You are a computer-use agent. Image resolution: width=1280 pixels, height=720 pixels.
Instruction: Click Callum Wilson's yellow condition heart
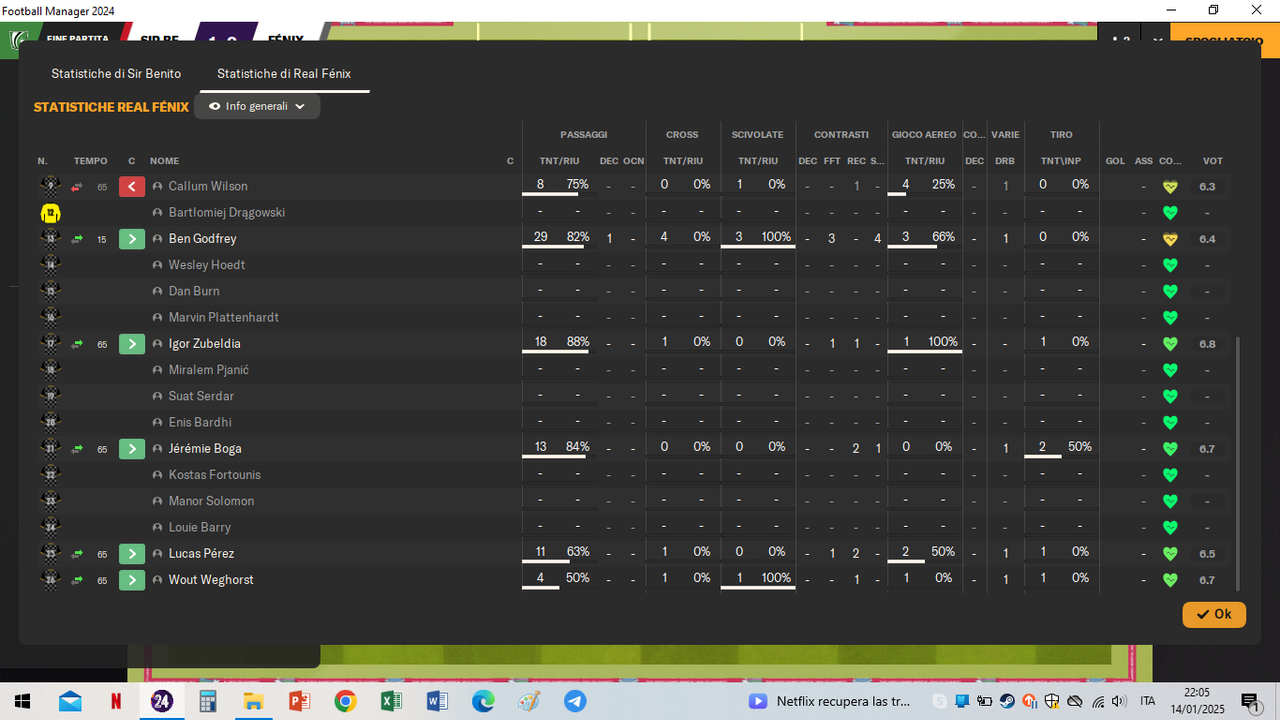(1170, 187)
